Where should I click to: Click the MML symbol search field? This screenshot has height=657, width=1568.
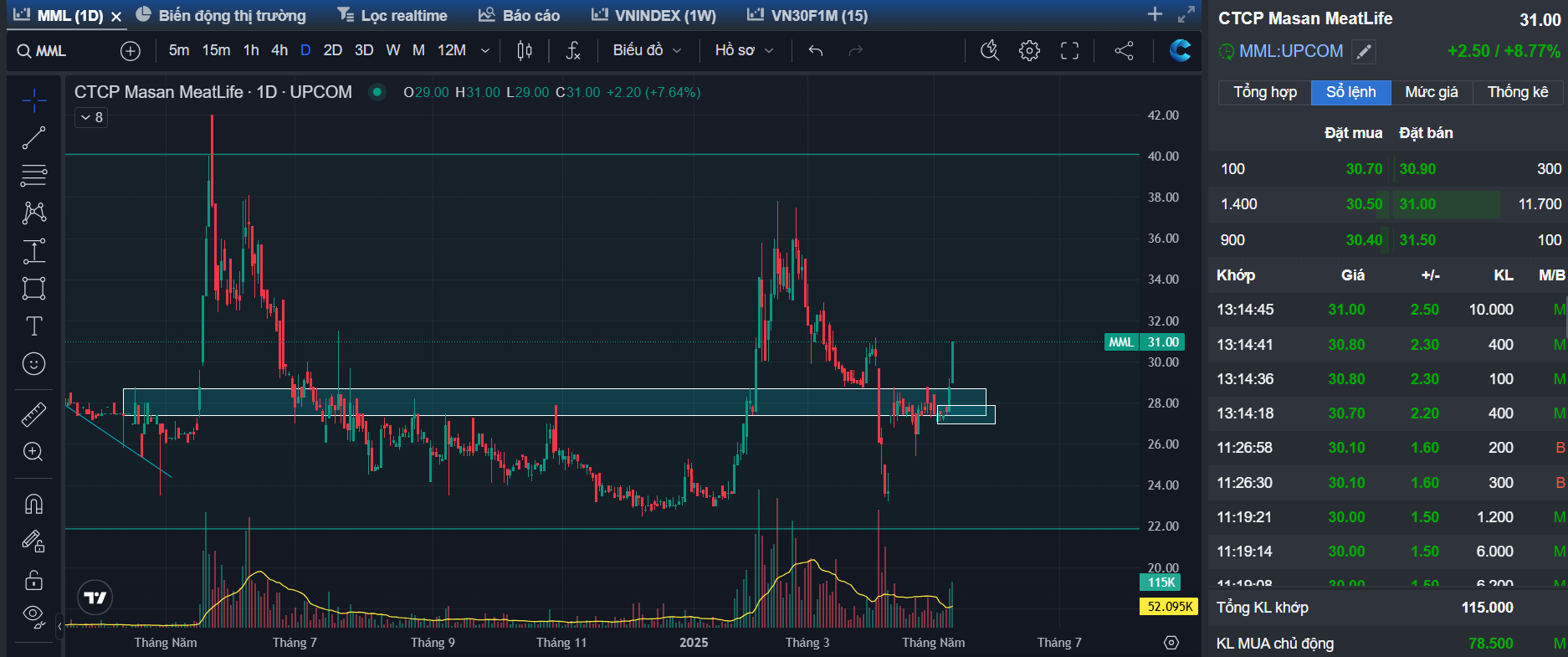(63, 51)
